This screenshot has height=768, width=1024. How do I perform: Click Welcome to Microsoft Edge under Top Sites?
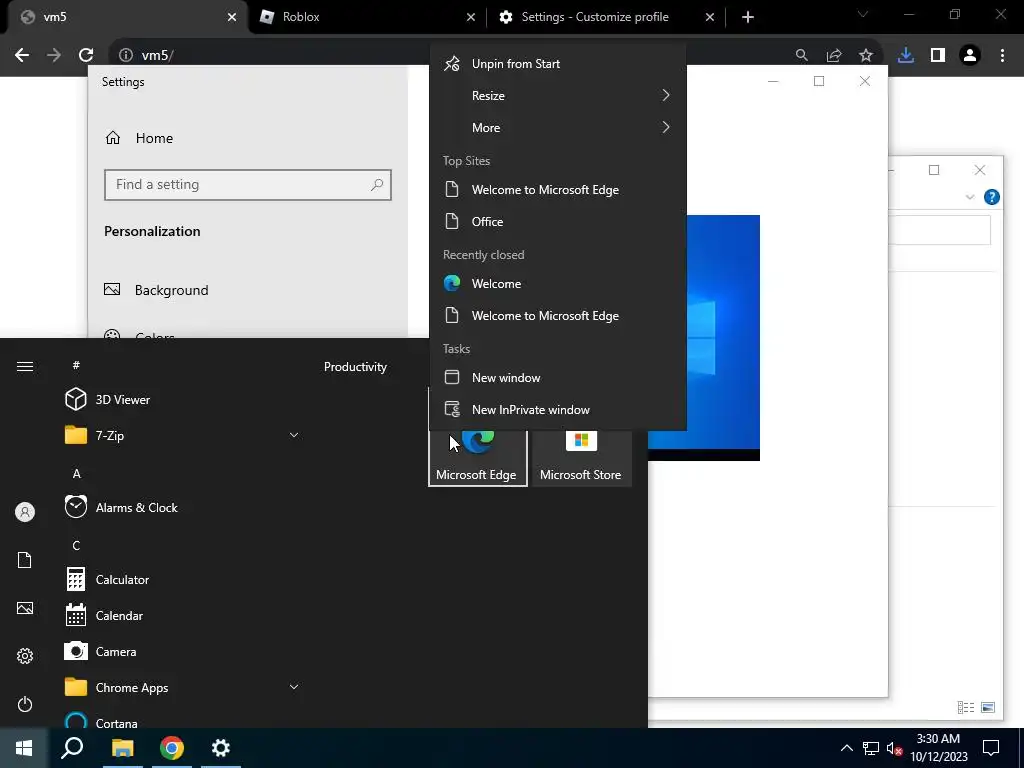(x=558, y=189)
